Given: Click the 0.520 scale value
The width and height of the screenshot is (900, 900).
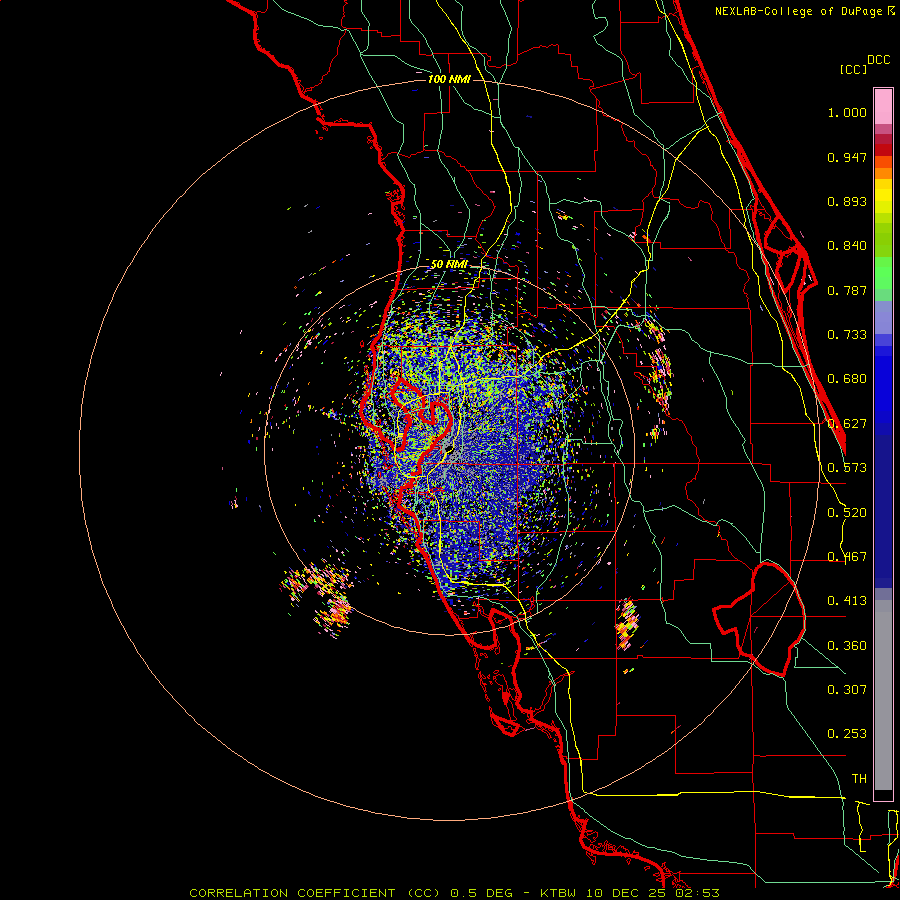Looking at the screenshot, I should (847, 513).
